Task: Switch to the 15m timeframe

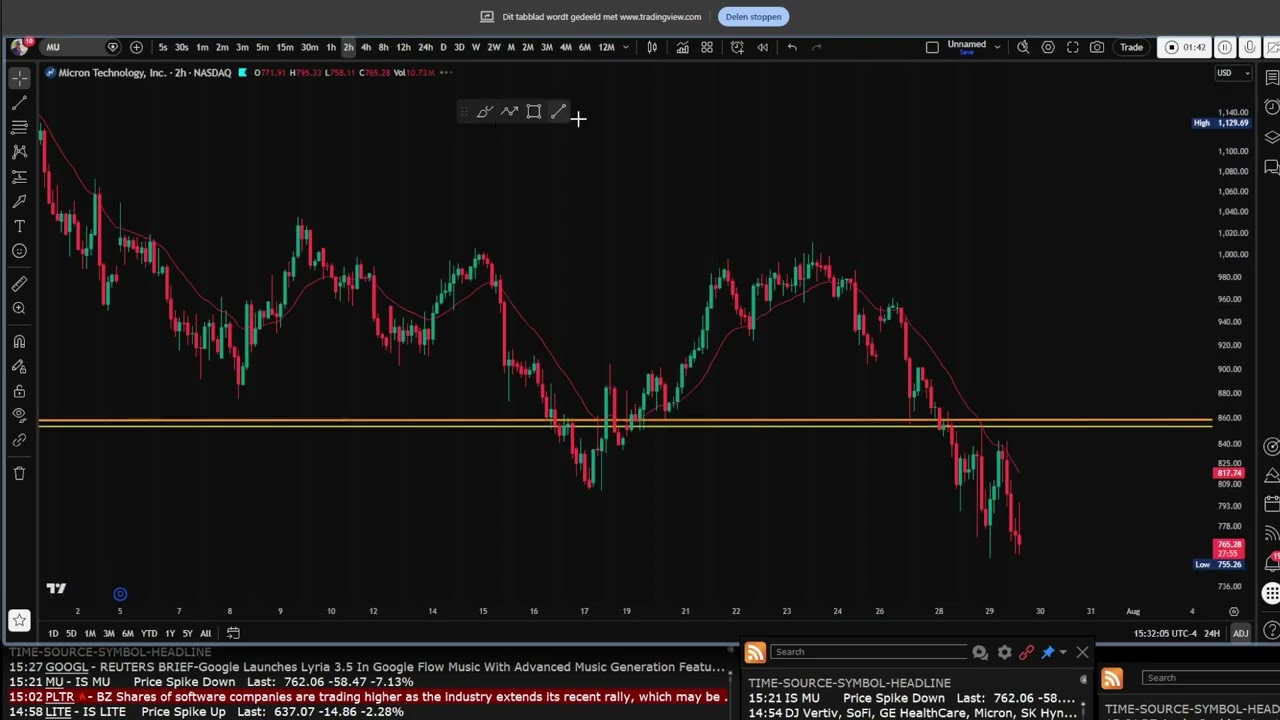Action: (x=285, y=47)
